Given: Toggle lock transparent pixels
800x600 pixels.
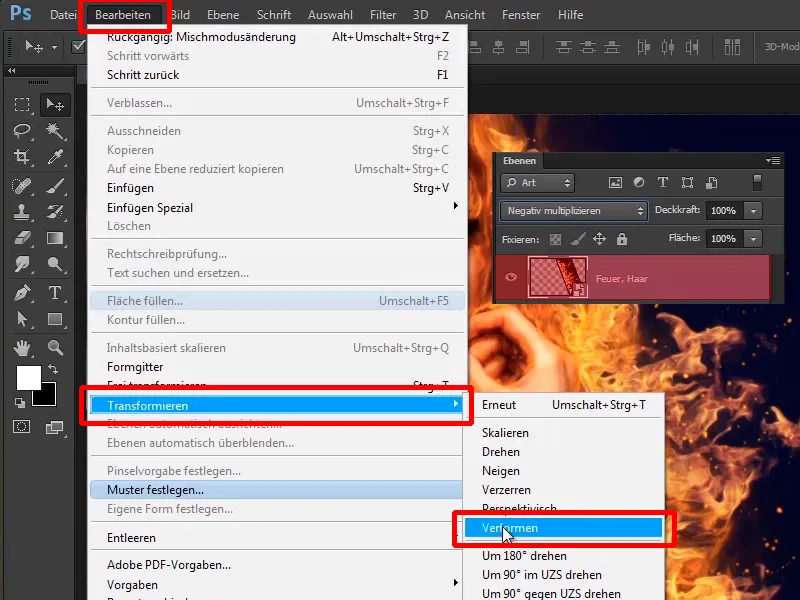Looking at the screenshot, I should 555,239.
